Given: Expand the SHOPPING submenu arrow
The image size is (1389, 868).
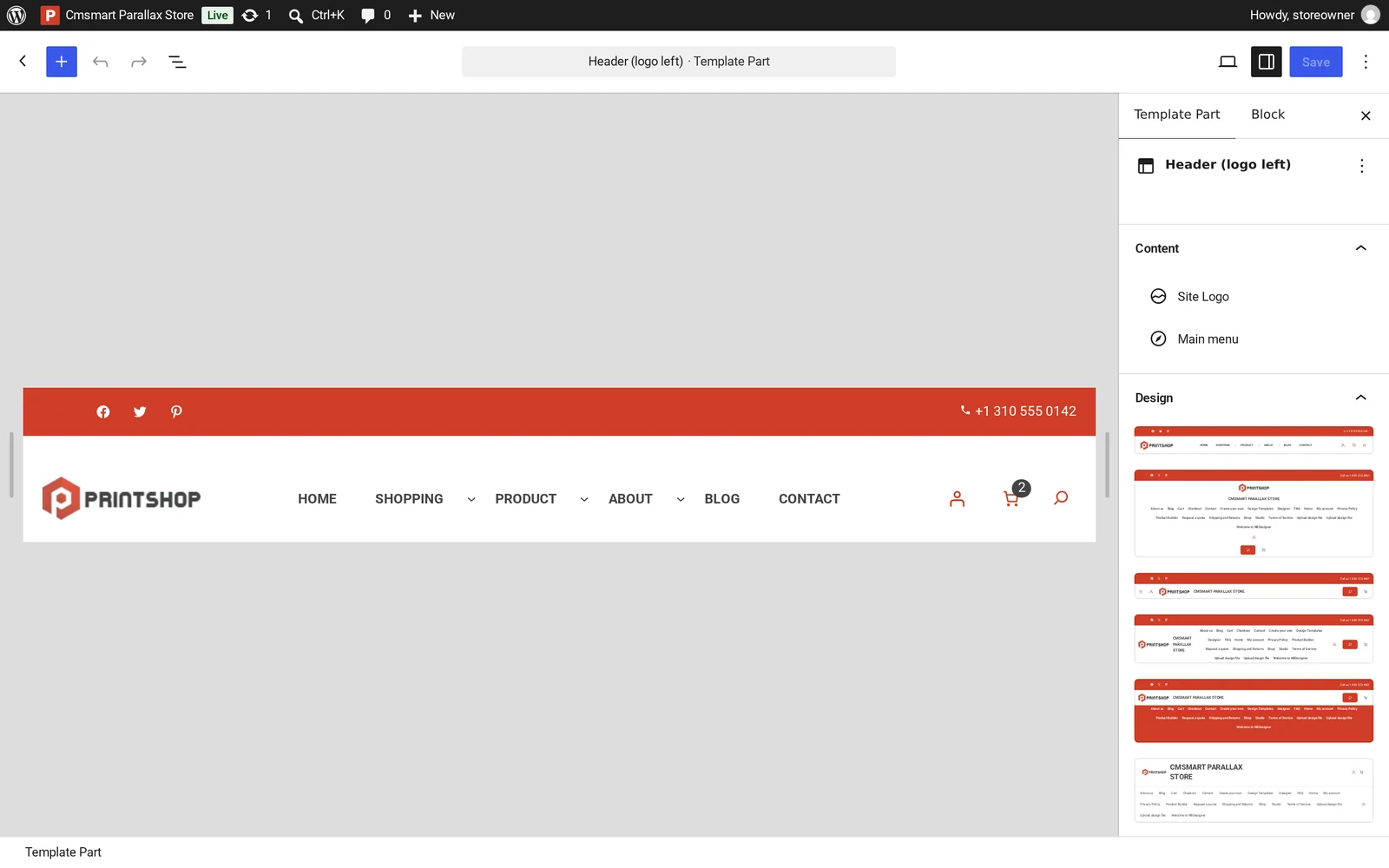Looking at the screenshot, I should (x=471, y=499).
